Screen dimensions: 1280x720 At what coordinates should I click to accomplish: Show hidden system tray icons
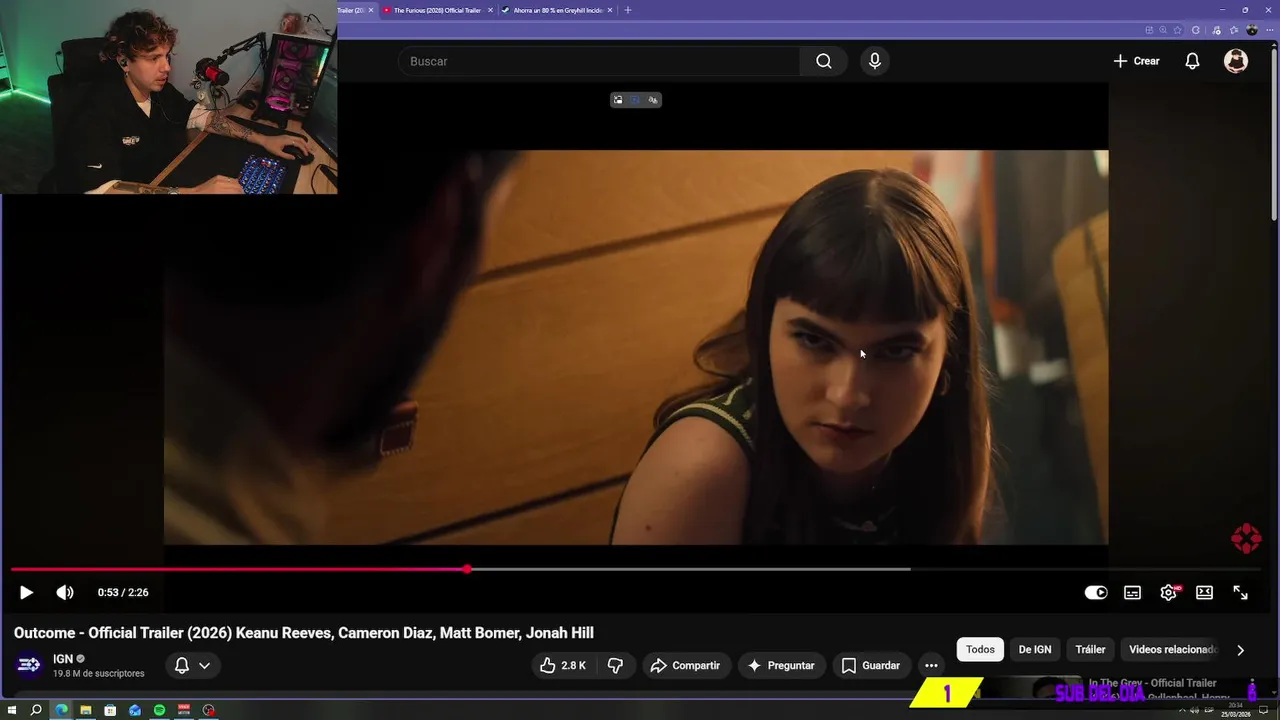pyautogui.click(x=1182, y=710)
